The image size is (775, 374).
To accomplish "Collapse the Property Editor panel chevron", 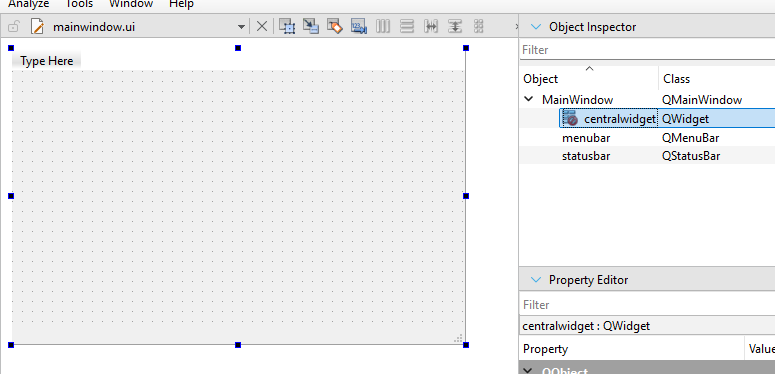I will pyautogui.click(x=535, y=280).
